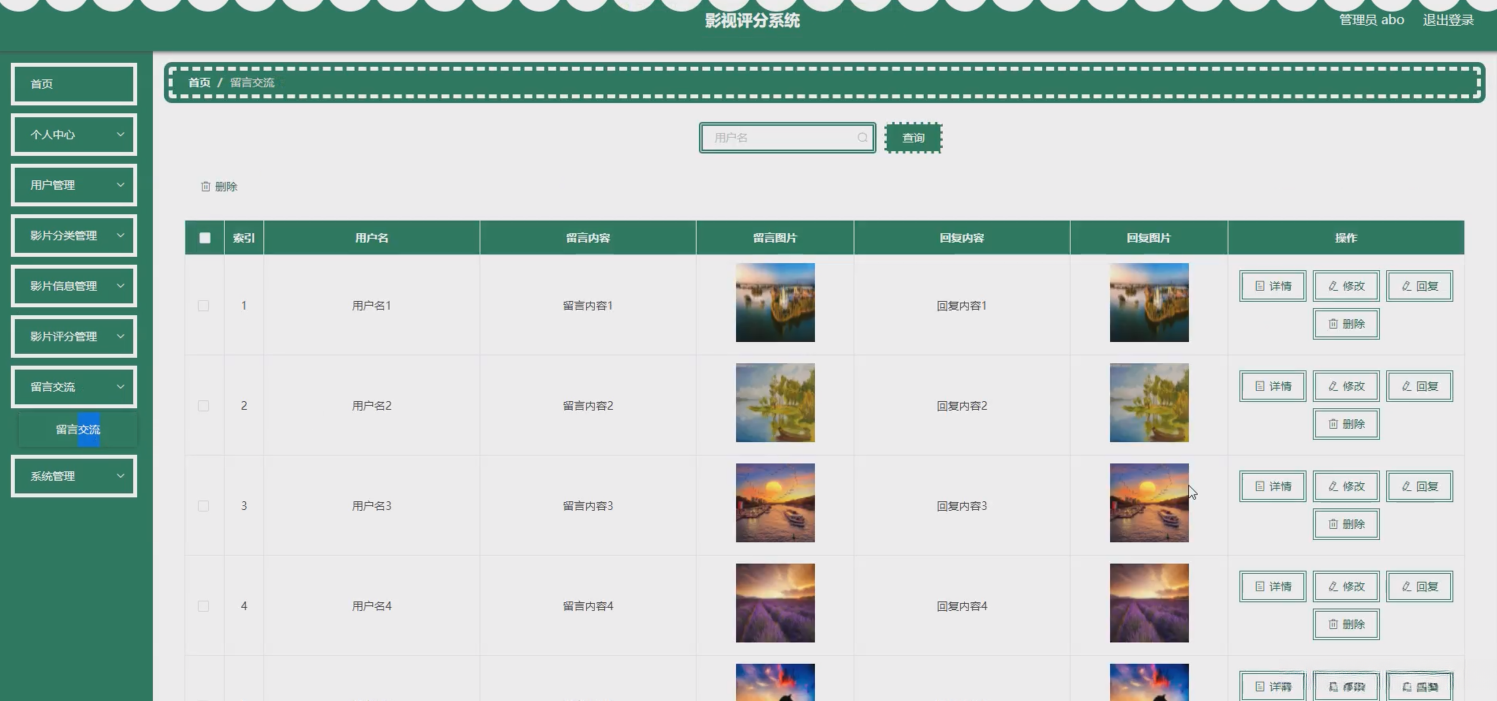The width and height of the screenshot is (1497, 701).
Task: Click the 用户名 column header
Action: click(372, 238)
